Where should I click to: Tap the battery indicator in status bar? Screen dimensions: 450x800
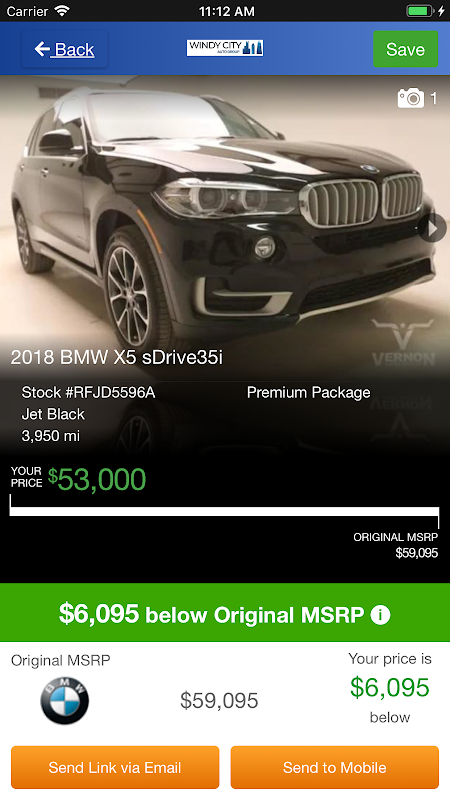(x=419, y=11)
